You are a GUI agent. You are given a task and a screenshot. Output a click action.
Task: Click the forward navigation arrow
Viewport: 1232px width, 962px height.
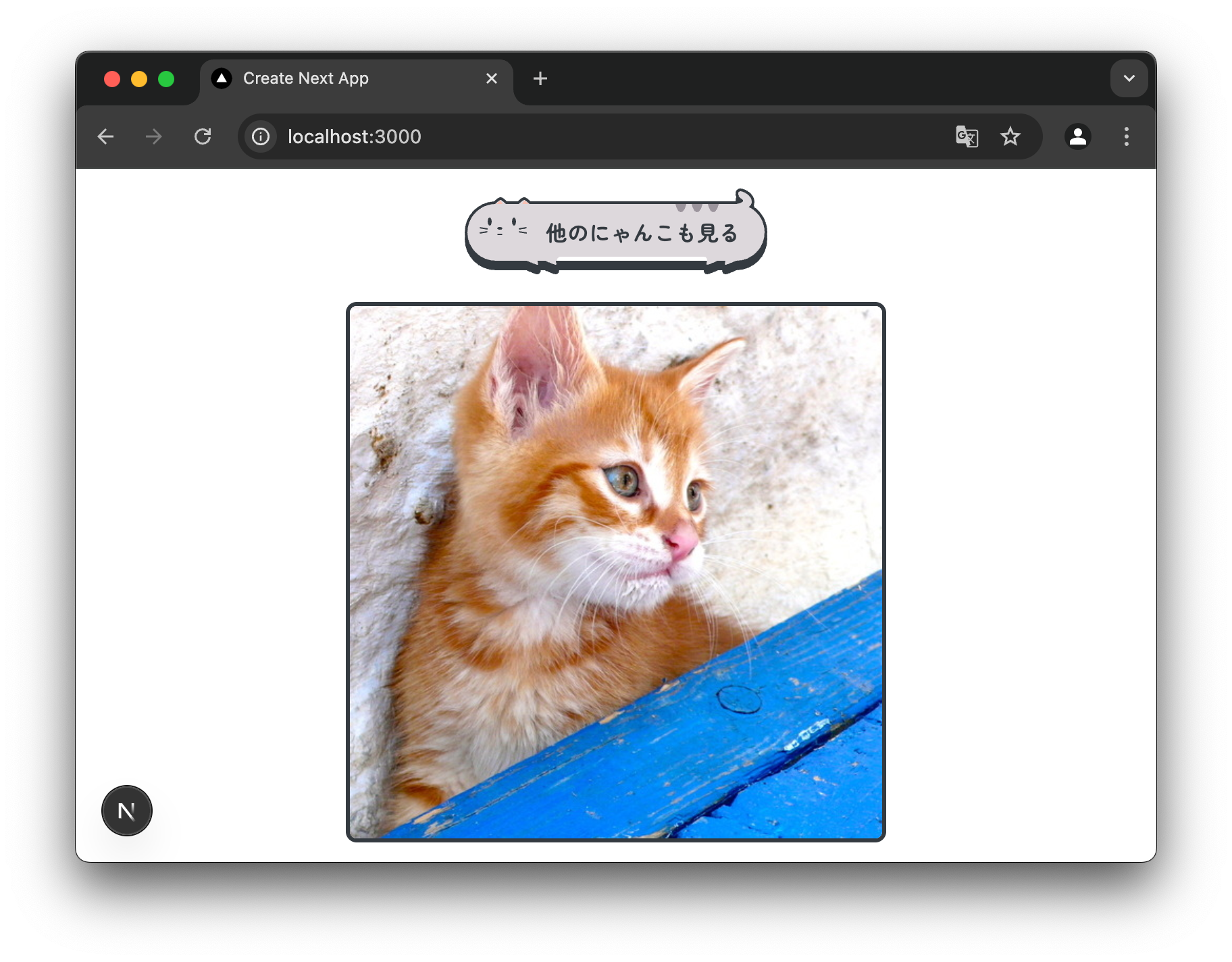153,136
